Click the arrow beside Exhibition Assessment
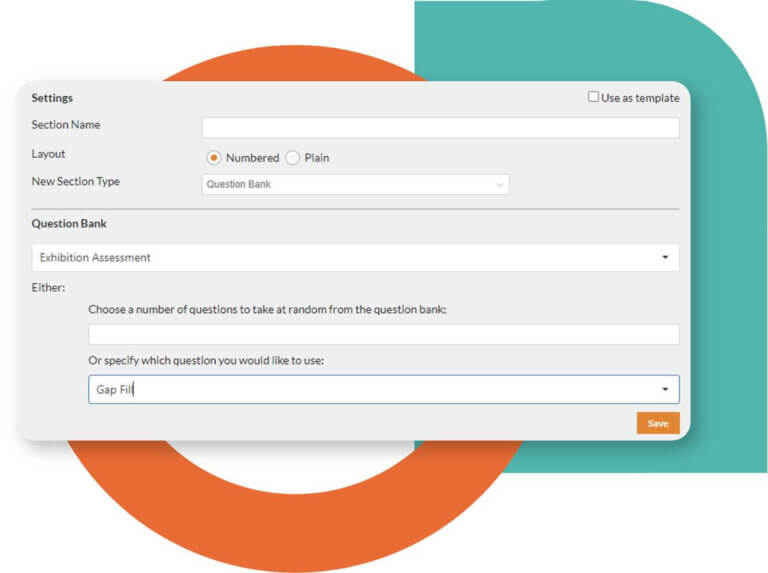The image size is (768, 573). pyautogui.click(x=665, y=258)
